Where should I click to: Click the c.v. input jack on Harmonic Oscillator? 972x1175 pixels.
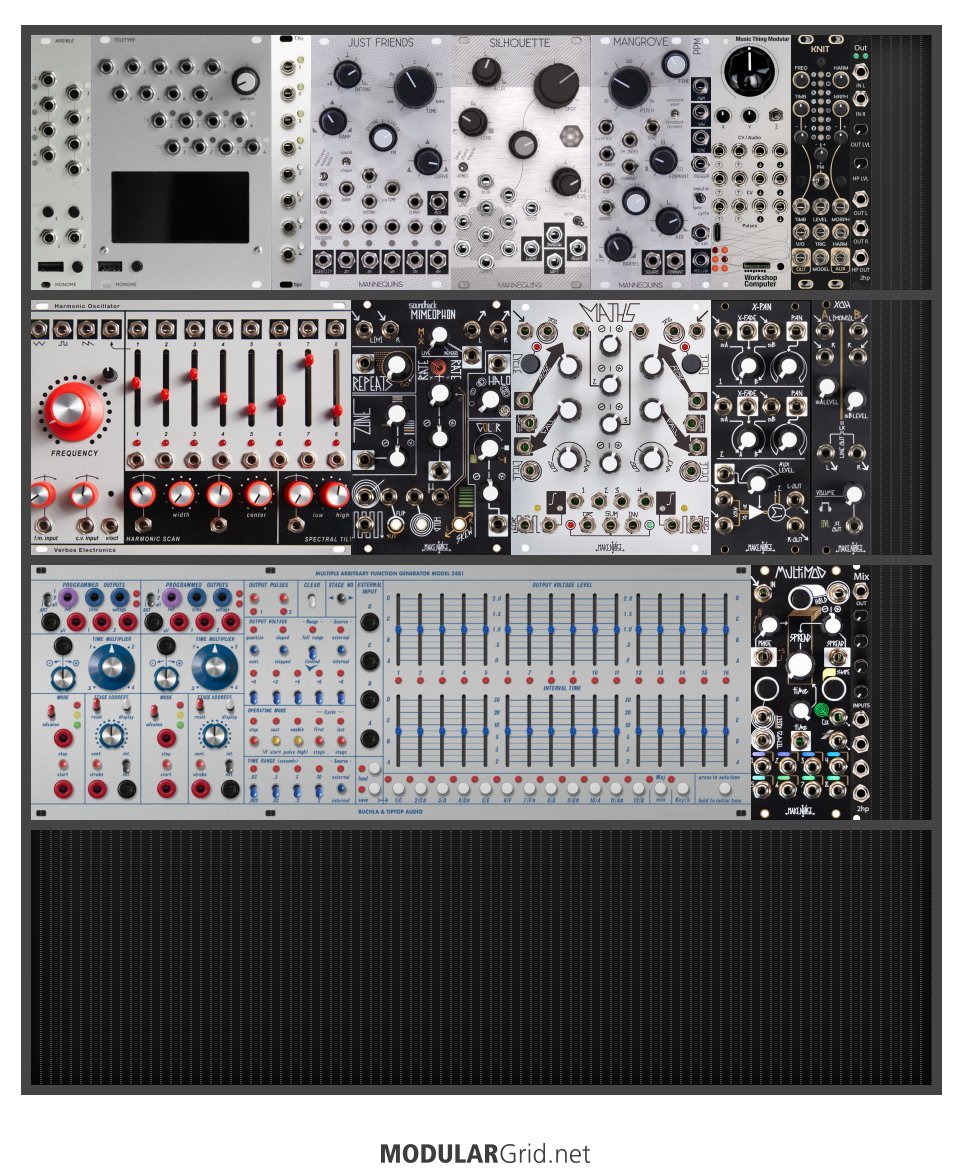[85, 524]
